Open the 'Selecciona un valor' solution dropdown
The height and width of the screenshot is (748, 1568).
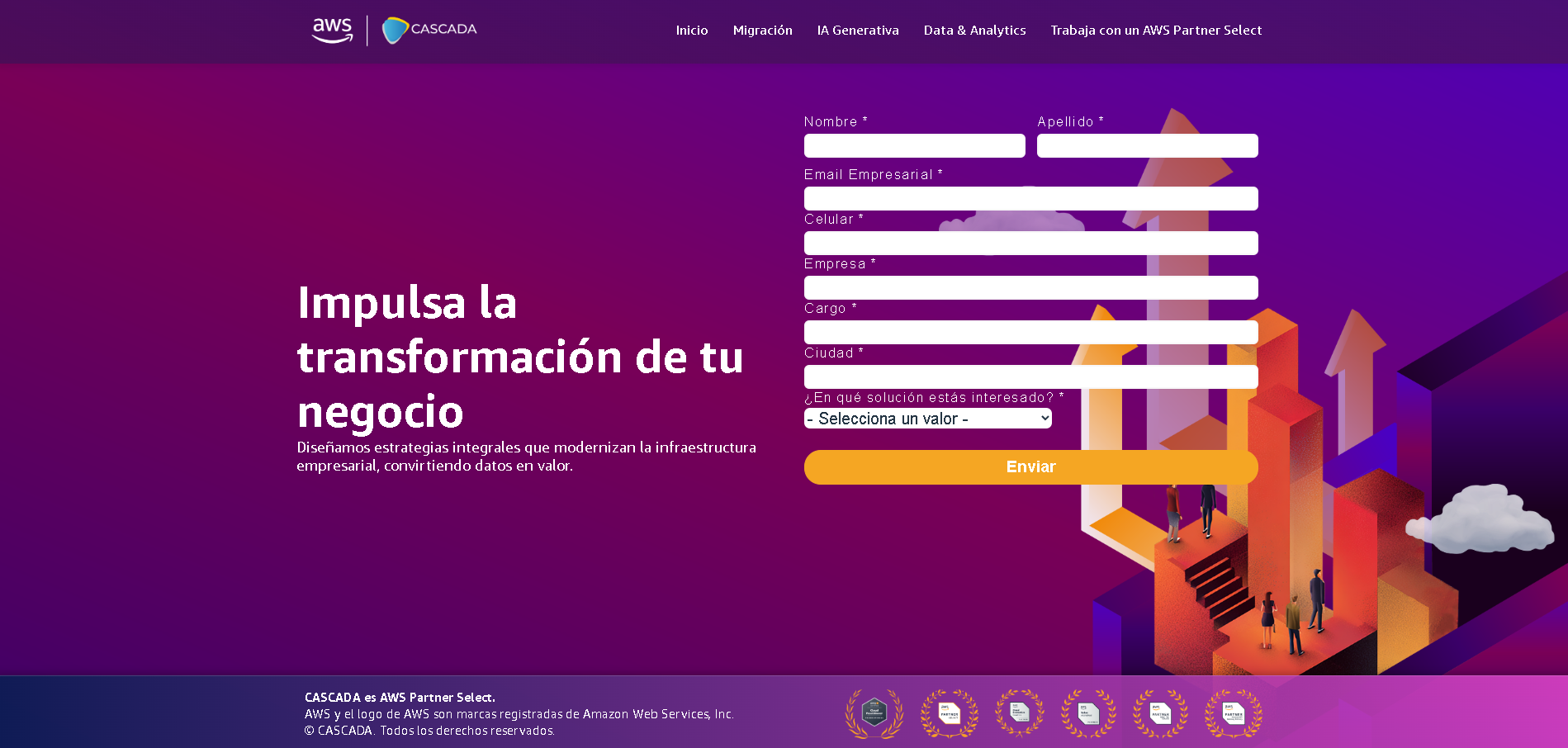[x=928, y=419]
